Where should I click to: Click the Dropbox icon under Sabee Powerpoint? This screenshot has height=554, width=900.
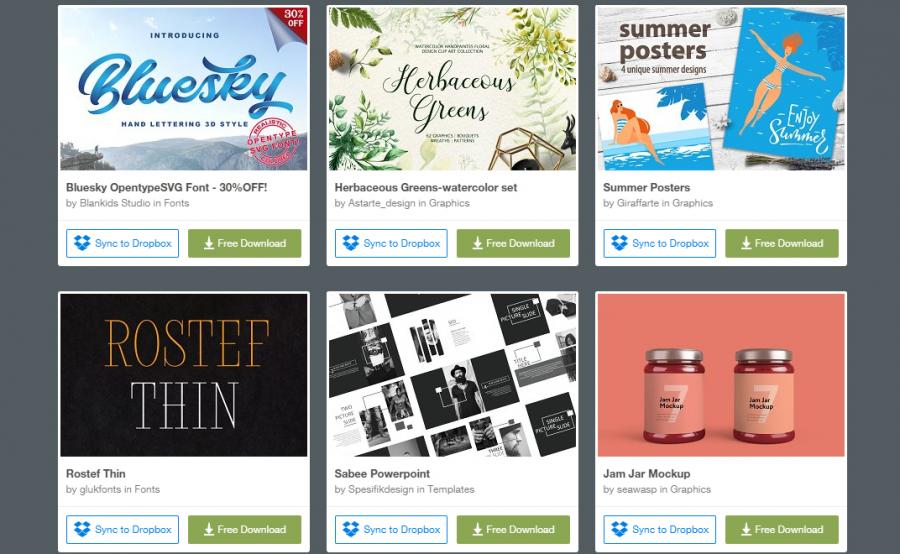pos(351,529)
